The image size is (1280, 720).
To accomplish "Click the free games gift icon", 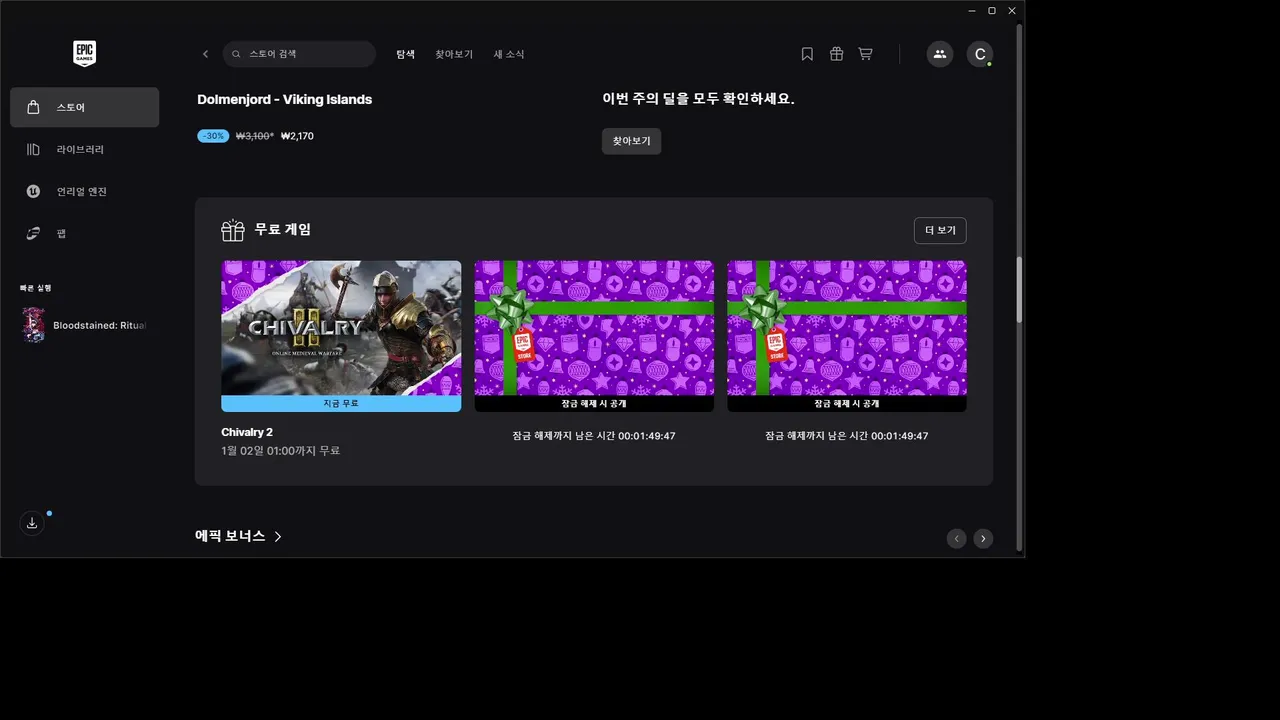I will (x=233, y=230).
